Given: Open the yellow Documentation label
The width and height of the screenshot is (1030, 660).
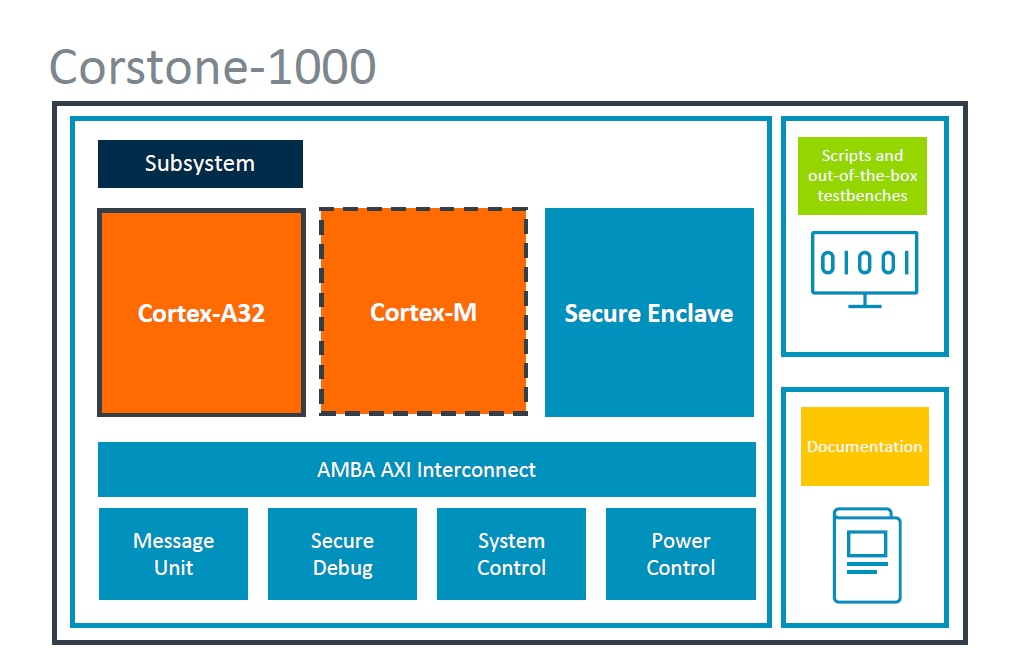Looking at the screenshot, I should point(864,447).
